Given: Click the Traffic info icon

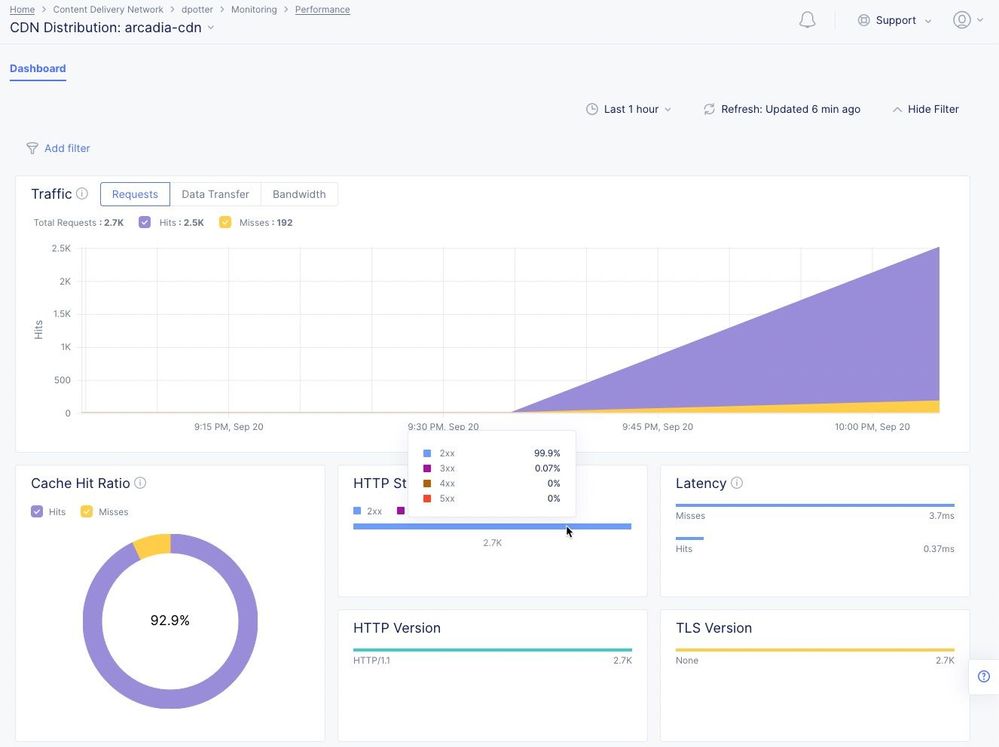Looking at the screenshot, I should [x=82, y=194].
